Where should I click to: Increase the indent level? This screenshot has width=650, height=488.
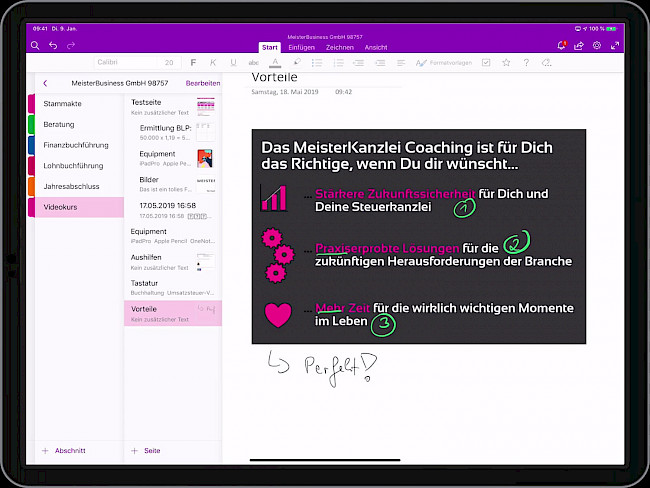[380, 63]
